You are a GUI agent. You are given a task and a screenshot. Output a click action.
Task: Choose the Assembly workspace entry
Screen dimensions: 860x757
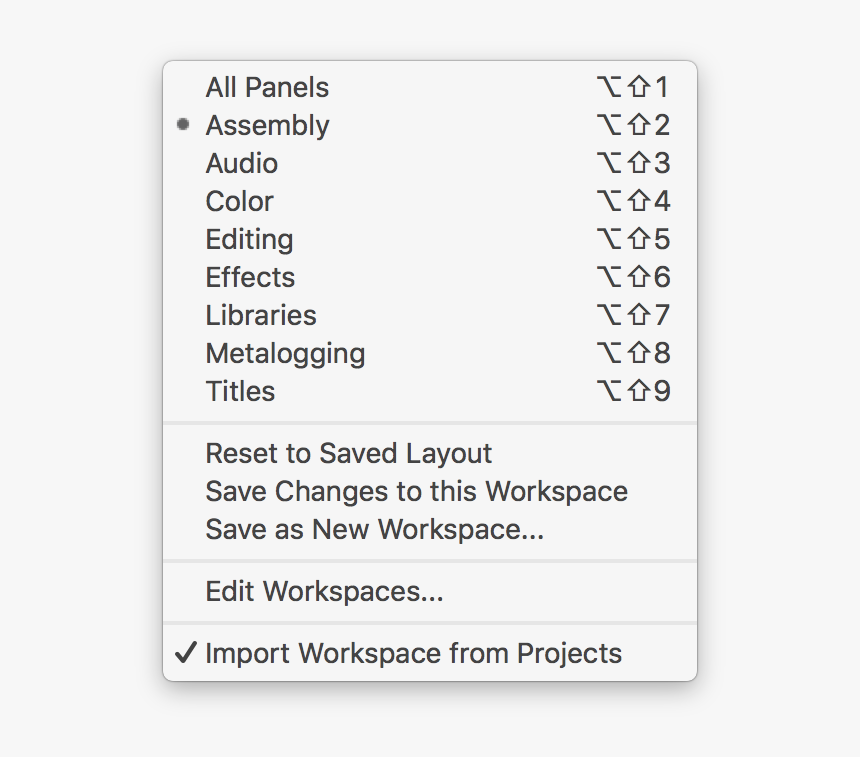(267, 126)
